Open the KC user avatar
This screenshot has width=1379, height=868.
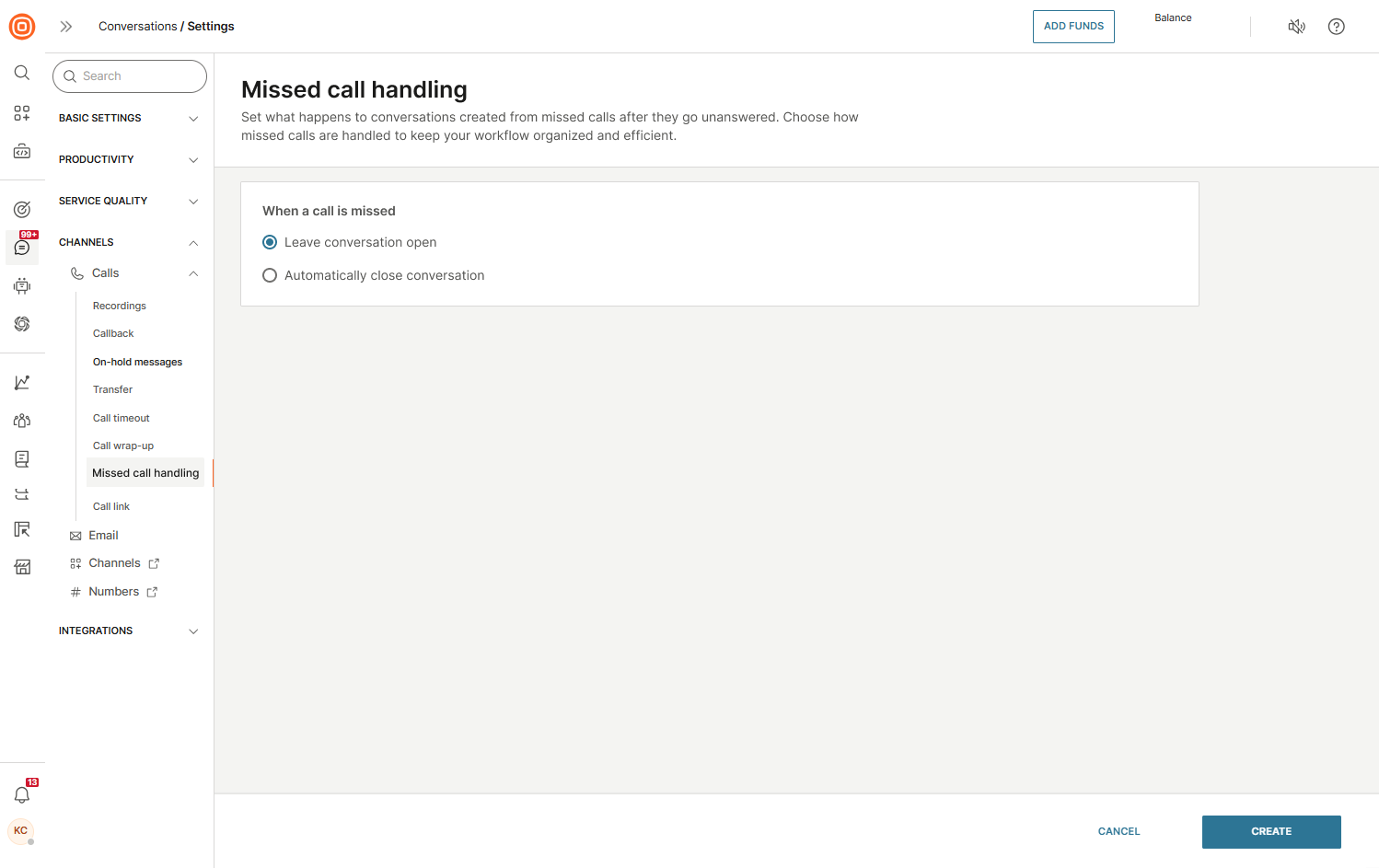tap(20, 831)
